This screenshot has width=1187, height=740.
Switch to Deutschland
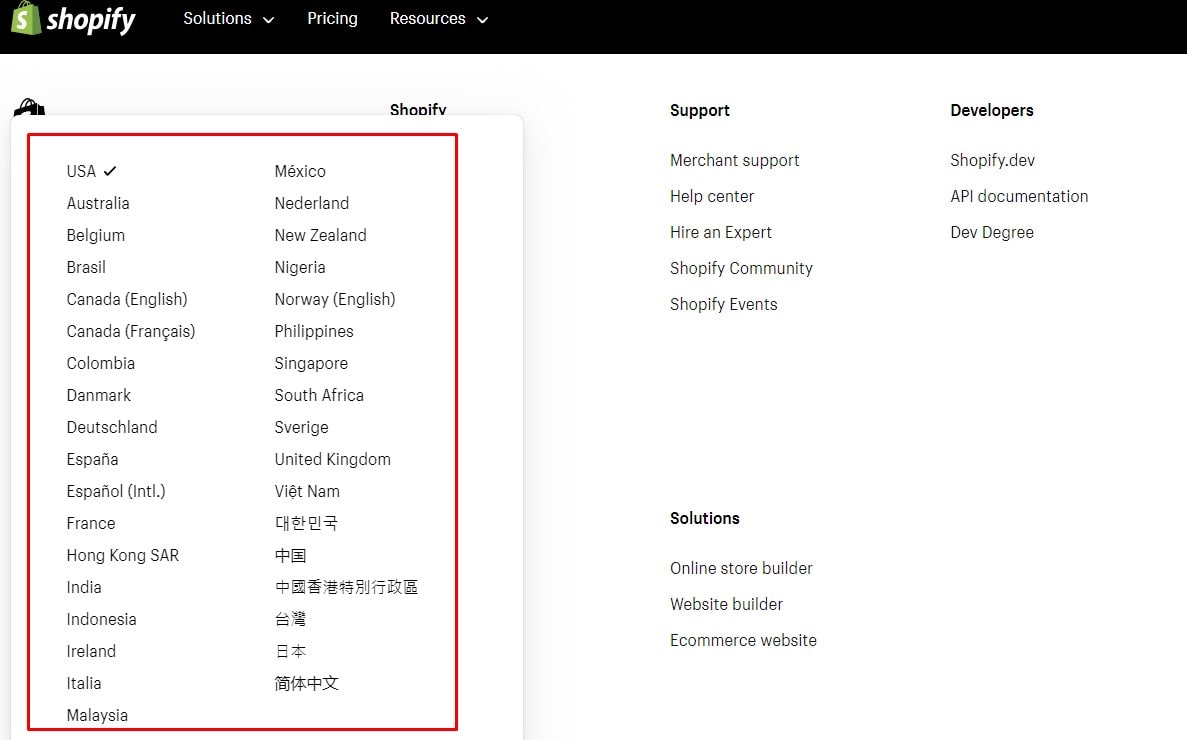tap(112, 427)
